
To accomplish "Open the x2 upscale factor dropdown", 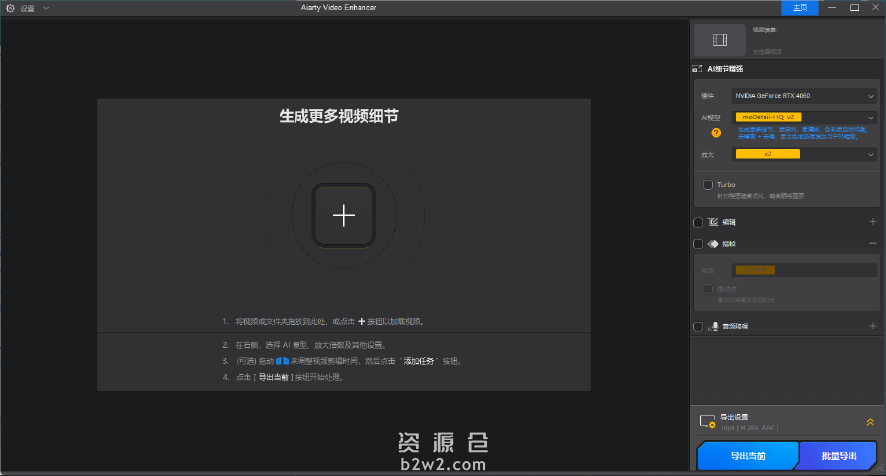I will (804, 154).
